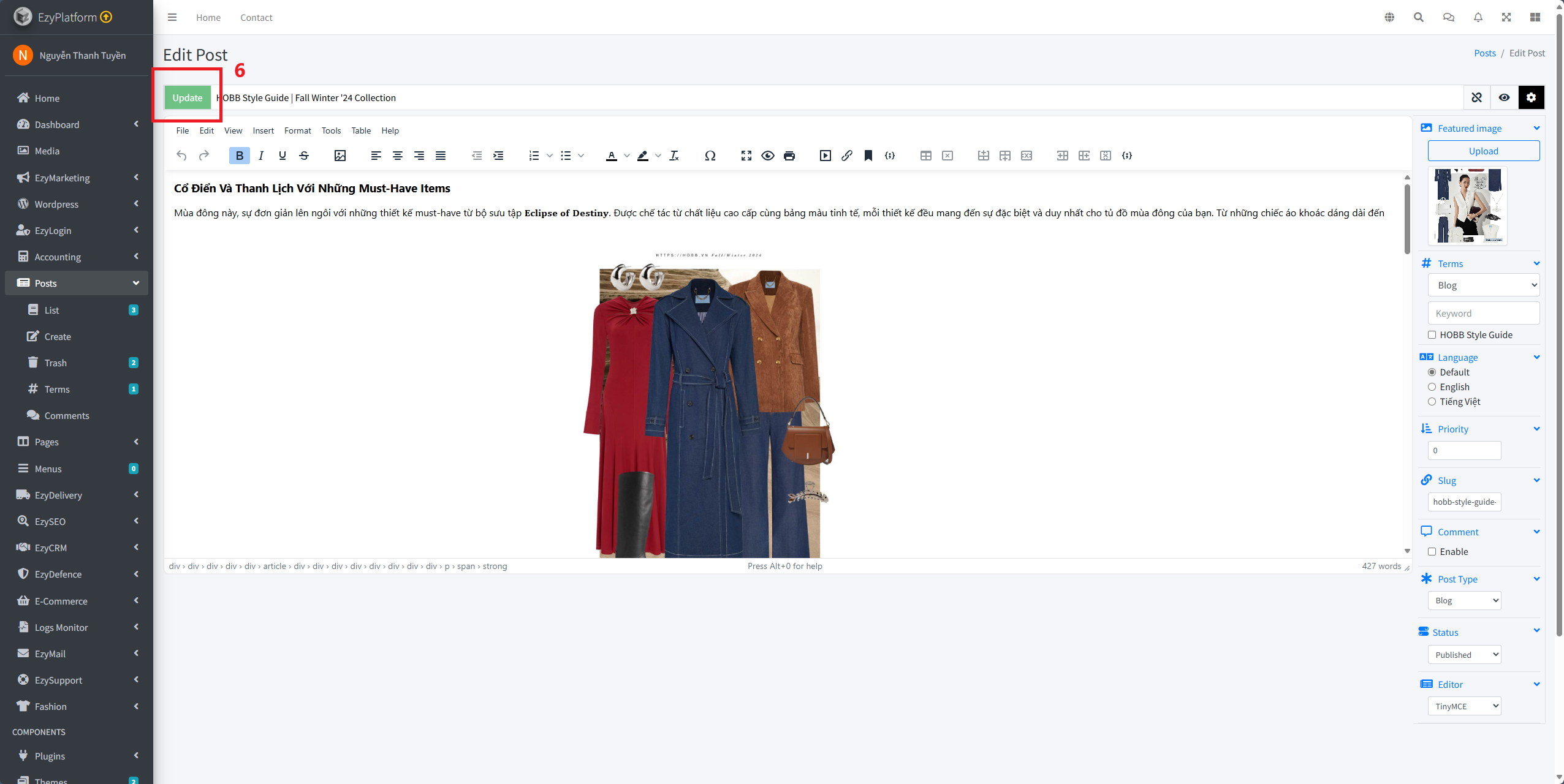Click the print icon in toolbar
This screenshot has height=784, width=1564.
click(x=789, y=156)
